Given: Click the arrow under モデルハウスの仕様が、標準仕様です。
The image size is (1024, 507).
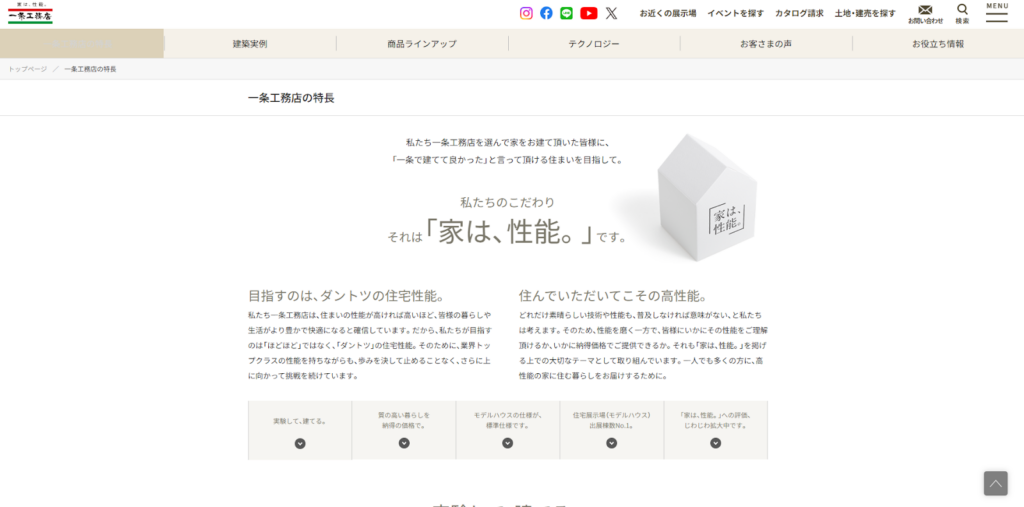Looking at the screenshot, I should click(x=507, y=443).
